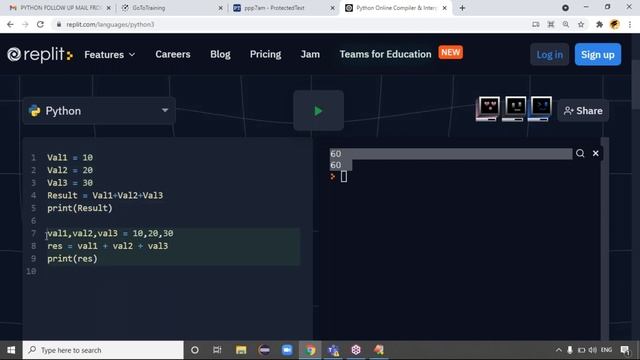Bookmark this page with the star icon
Image resolution: width=640 pixels, height=360 pixels.
click(580, 24)
